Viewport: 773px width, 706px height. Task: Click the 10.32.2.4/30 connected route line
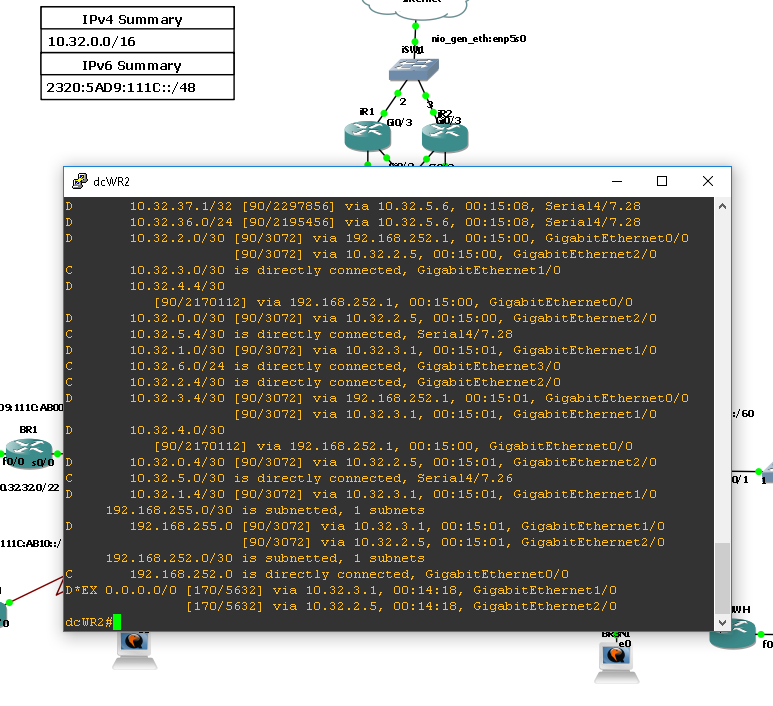(313, 382)
